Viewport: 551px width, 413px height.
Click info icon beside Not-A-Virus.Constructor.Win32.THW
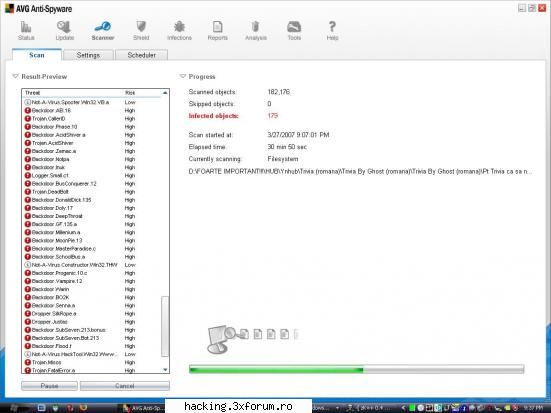pyautogui.click(x=27, y=265)
